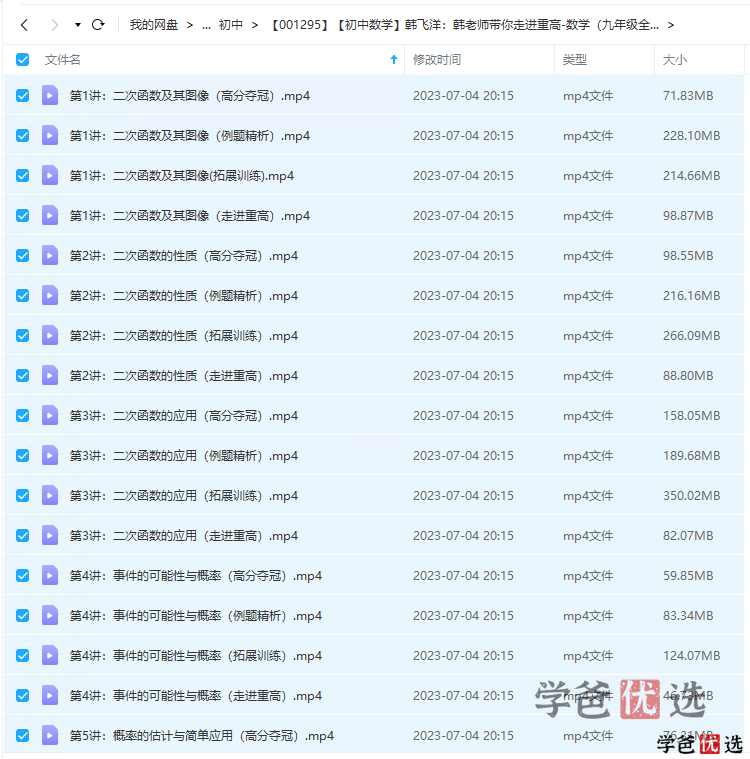Uncheck 第1讲 二次函数及其图像(走进重高) checkbox
The height and width of the screenshot is (759, 750).
pos(22,215)
